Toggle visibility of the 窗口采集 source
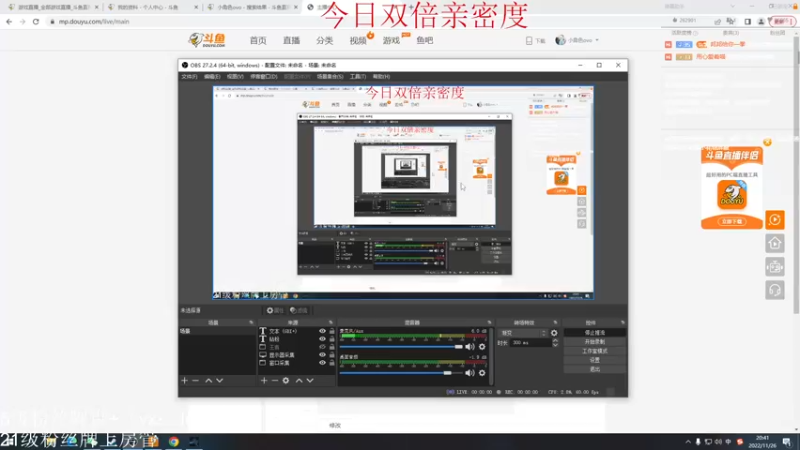This screenshot has width=800, height=450. point(322,363)
